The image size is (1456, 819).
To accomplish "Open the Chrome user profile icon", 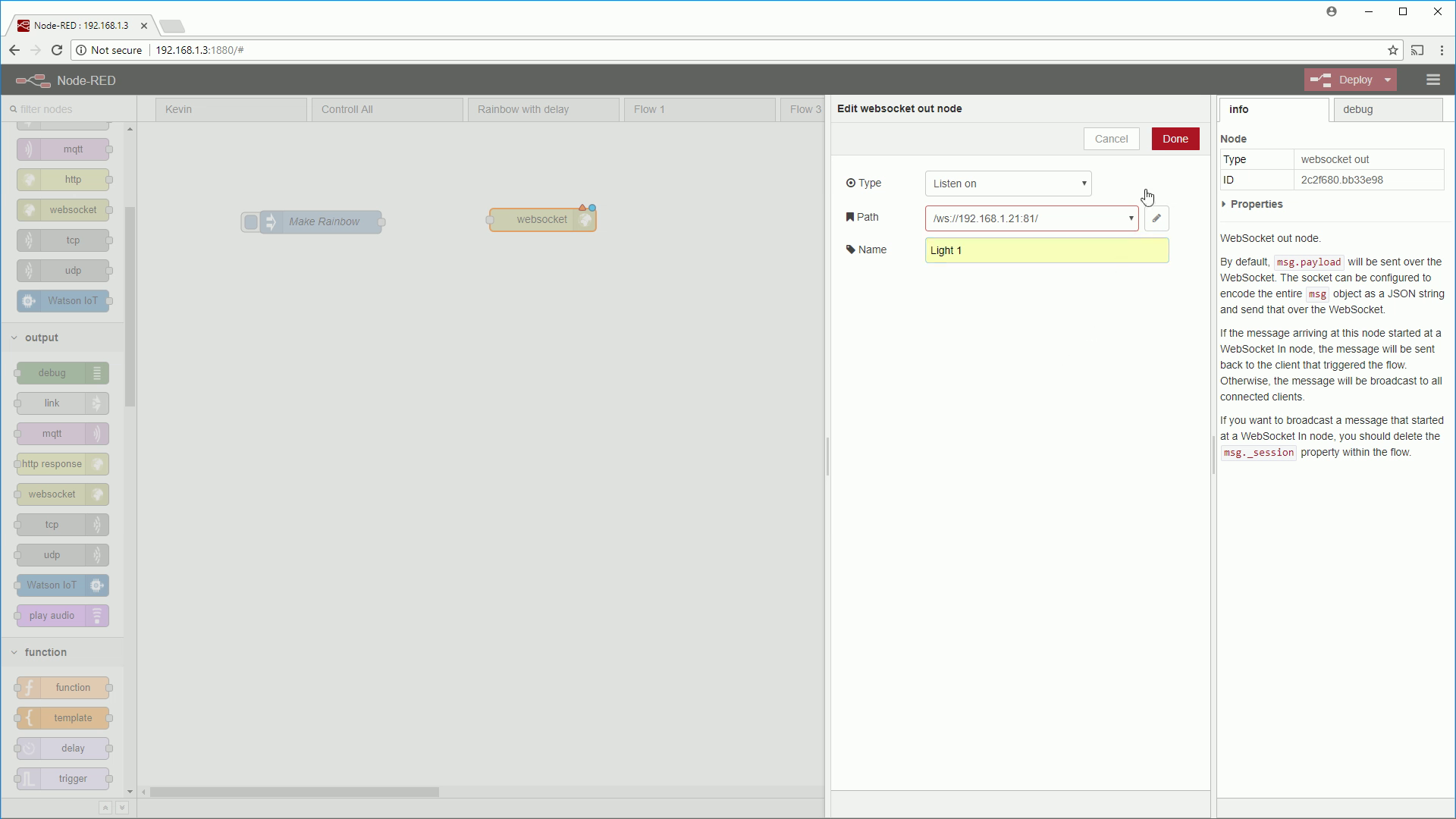I will 1332,11.
